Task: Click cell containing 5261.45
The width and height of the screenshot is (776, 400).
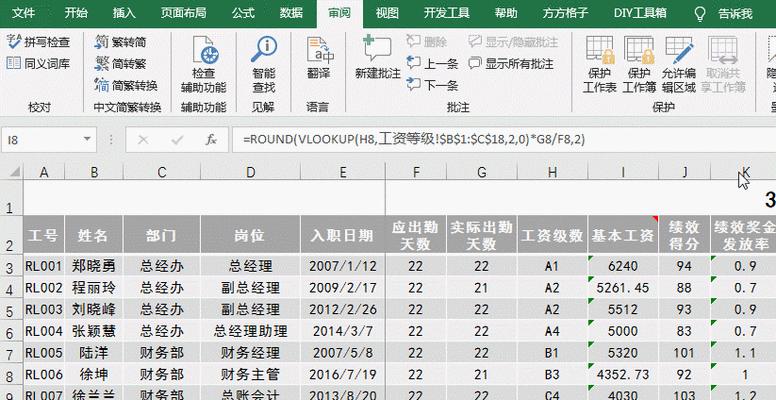Action: pyautogui.click(x=623, y=288)
